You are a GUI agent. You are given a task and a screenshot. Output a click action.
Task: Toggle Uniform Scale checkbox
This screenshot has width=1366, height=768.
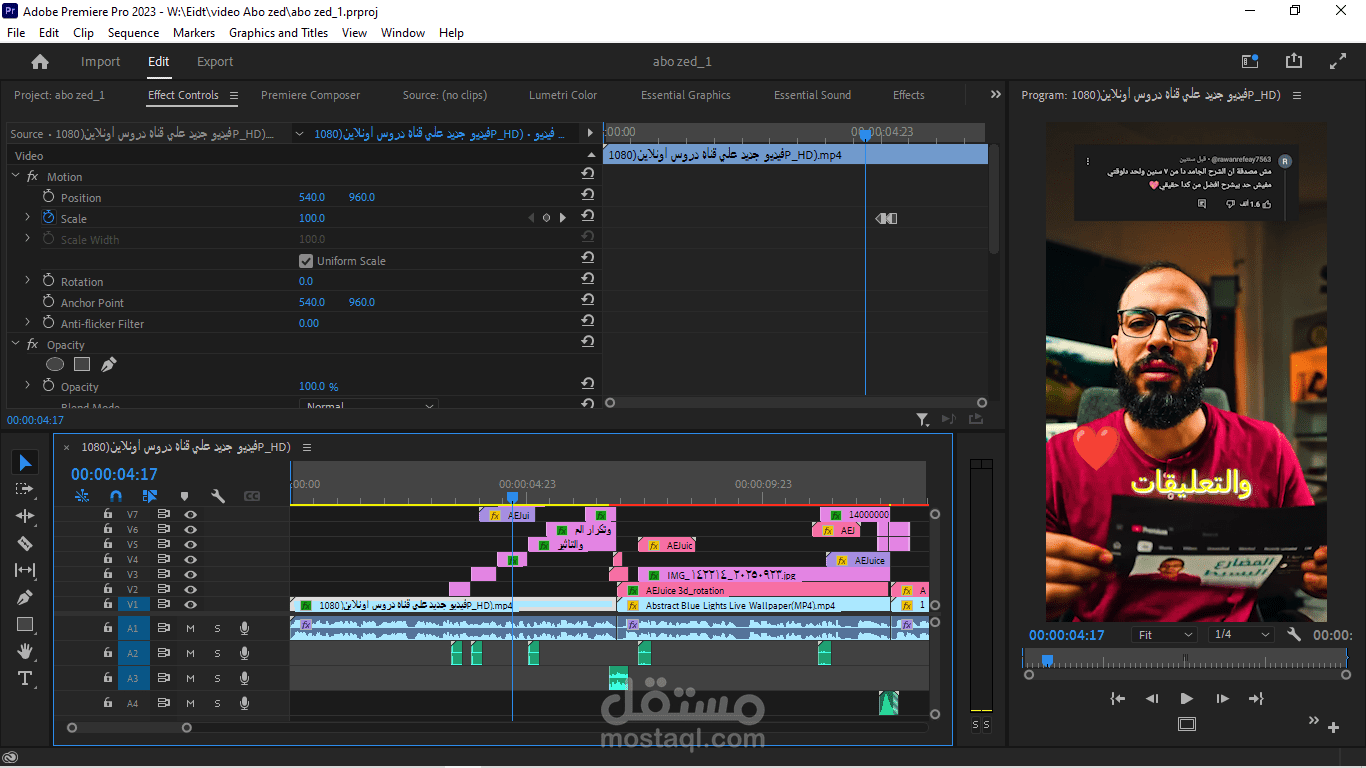click(x=306, y=261)
